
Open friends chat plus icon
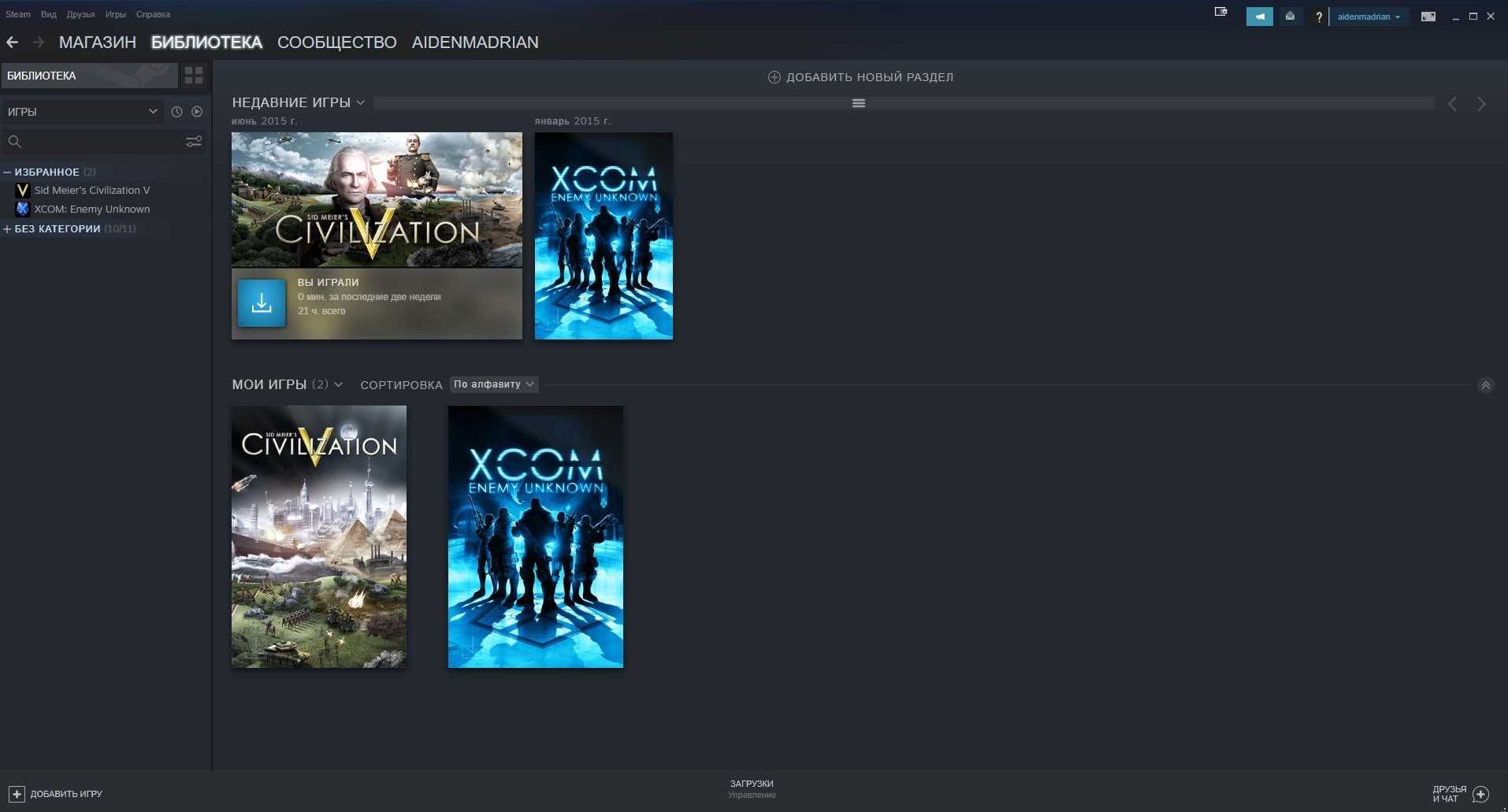tap(1480, 794)
